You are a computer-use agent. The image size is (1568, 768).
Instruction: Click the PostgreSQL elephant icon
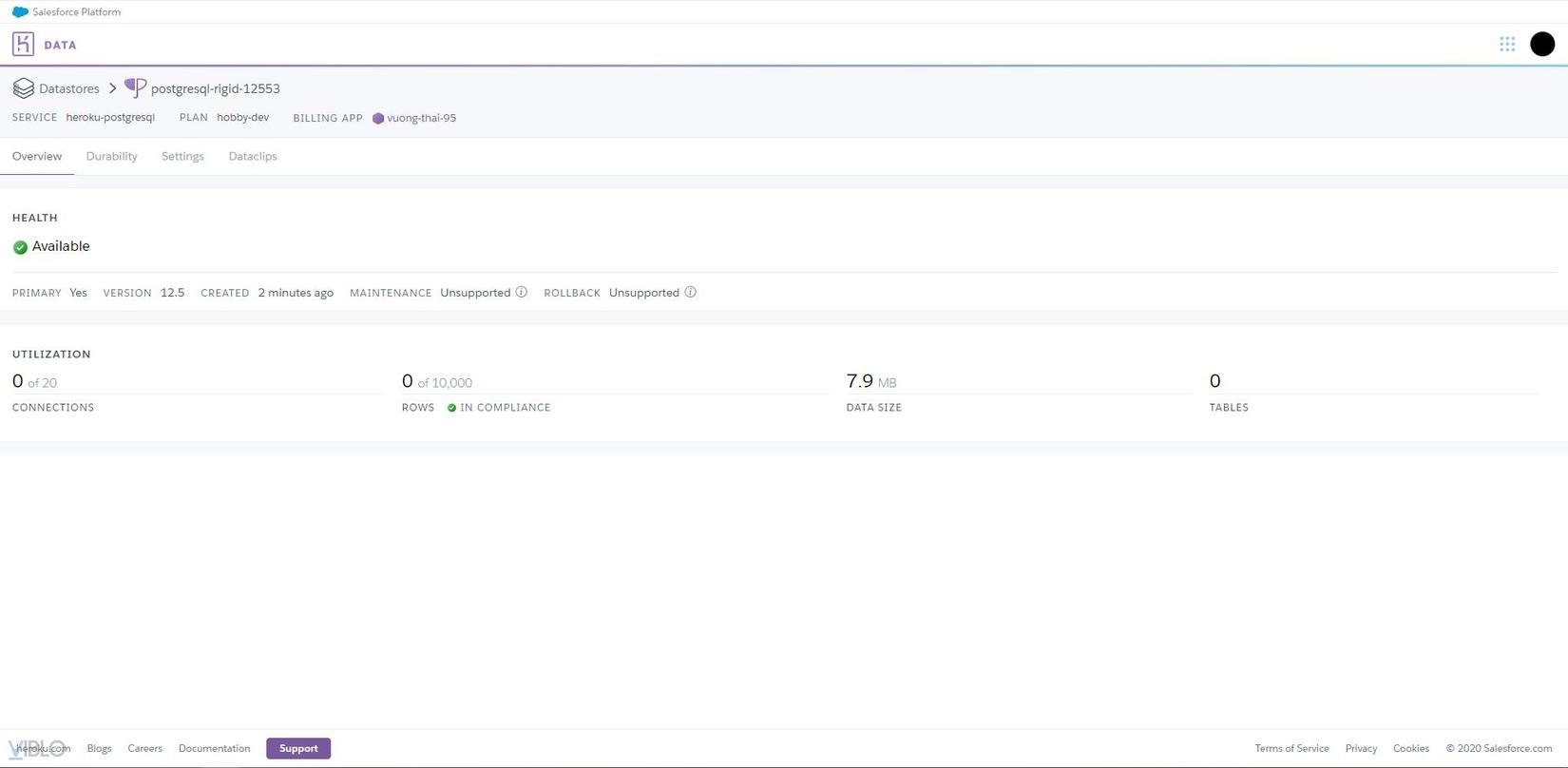click(135, 88)
